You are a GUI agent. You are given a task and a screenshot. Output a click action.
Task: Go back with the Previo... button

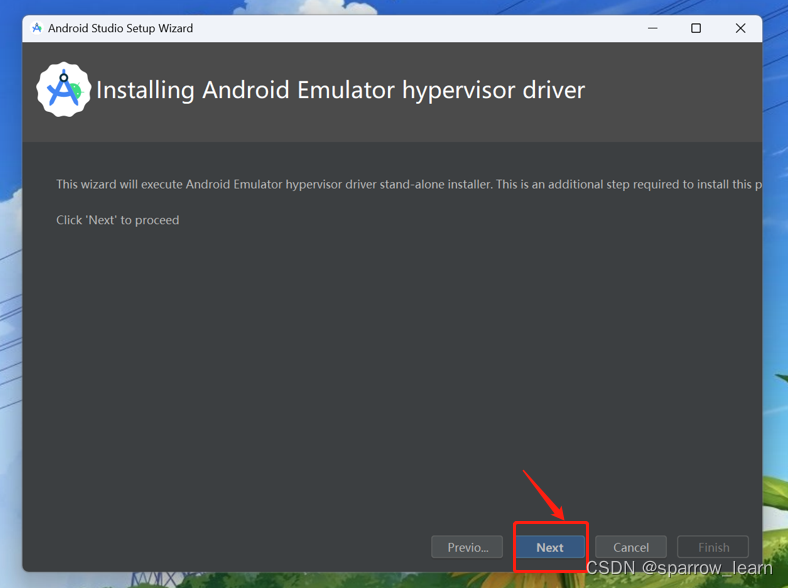467,547
